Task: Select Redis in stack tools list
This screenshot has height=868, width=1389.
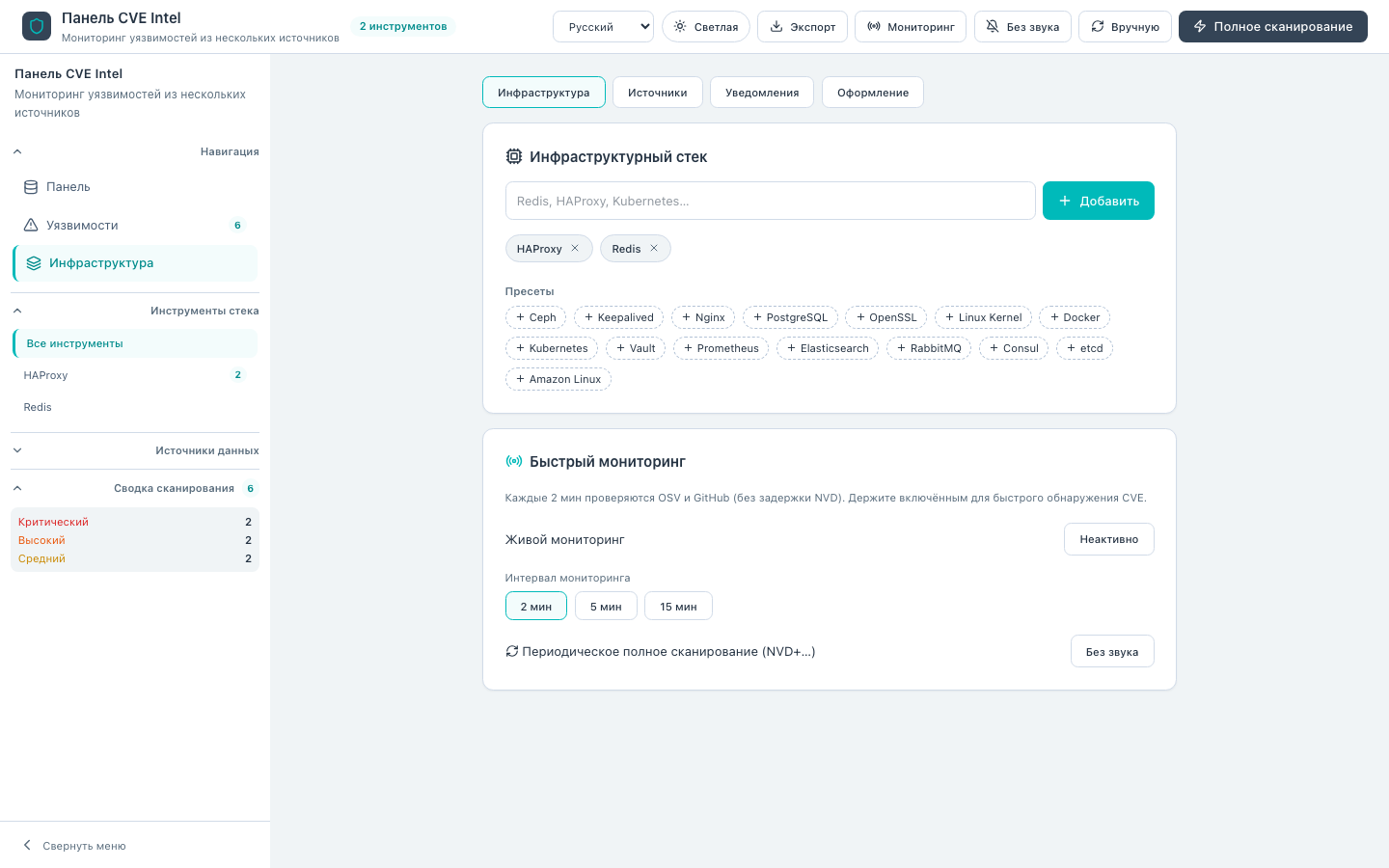Action: [x=135, y=407]
